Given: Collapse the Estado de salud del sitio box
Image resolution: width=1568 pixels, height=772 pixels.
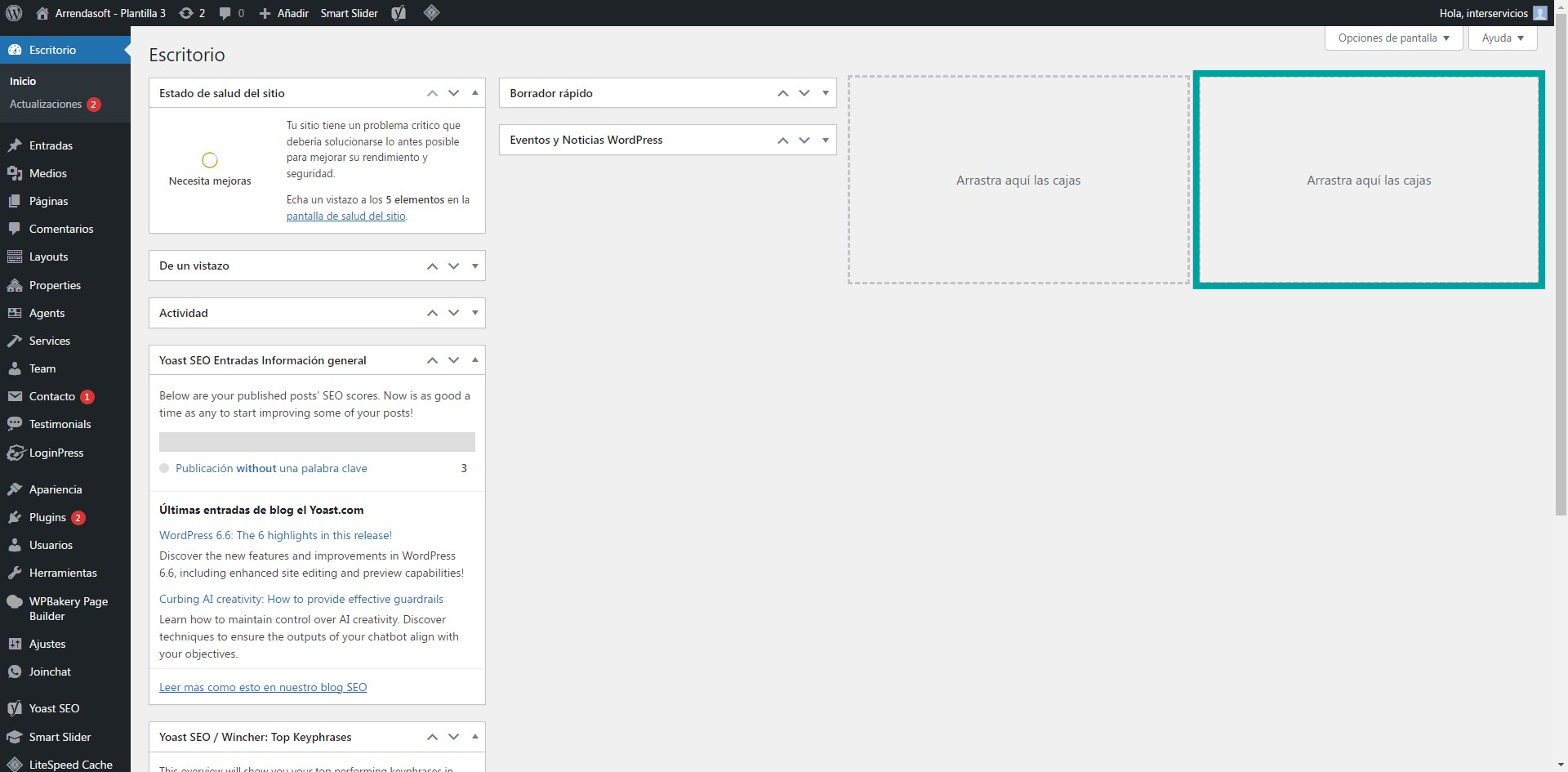Looking at the screenshot, I should [x=474, y=93].
